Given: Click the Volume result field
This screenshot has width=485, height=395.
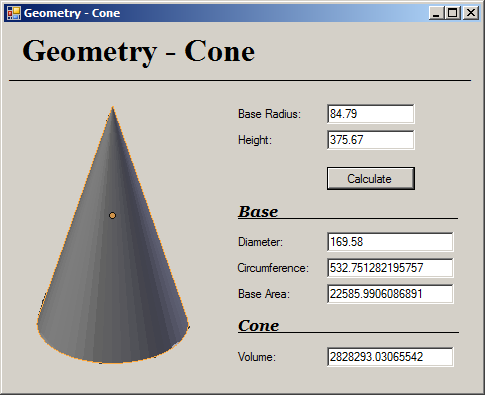Looking at the screenshot, I should [390, 357].
